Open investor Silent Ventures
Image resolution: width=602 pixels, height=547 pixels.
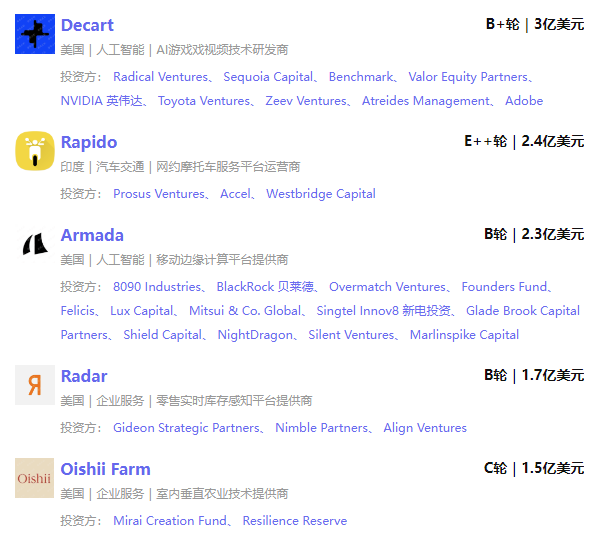pos(352,335)
